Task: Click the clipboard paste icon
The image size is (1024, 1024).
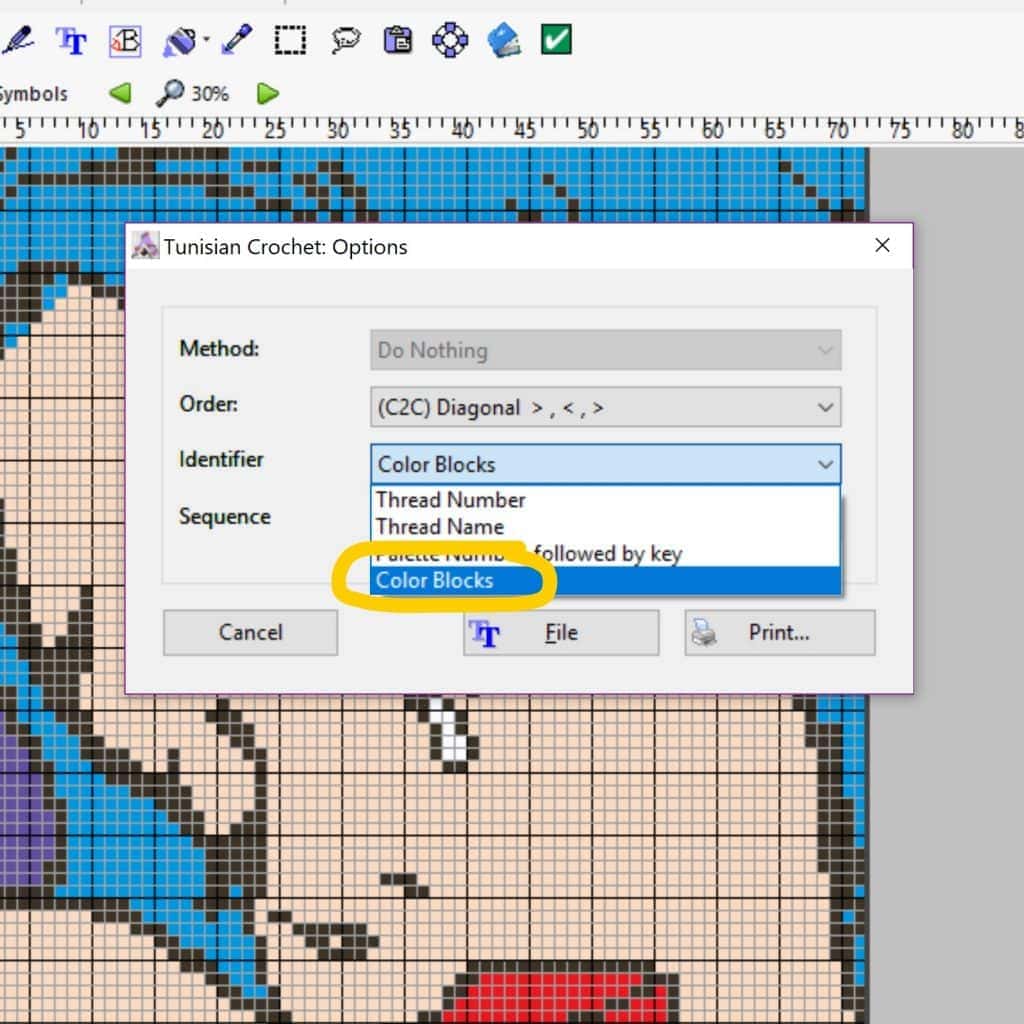Action: click(397, 40)
